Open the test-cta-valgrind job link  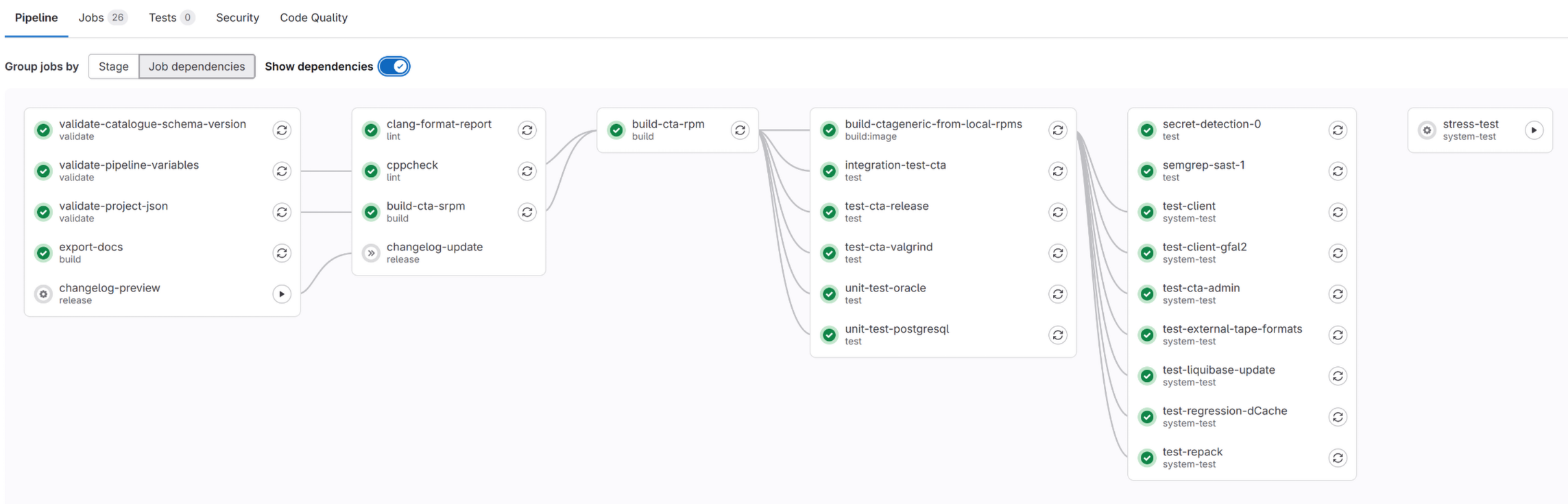(888, 248)
